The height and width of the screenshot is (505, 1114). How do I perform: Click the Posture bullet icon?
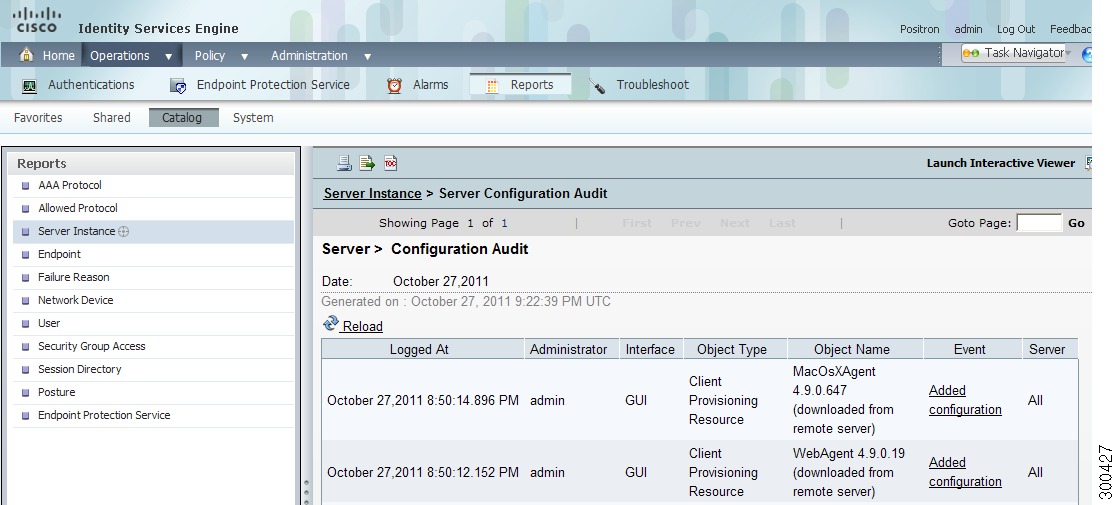coord(26,393)
